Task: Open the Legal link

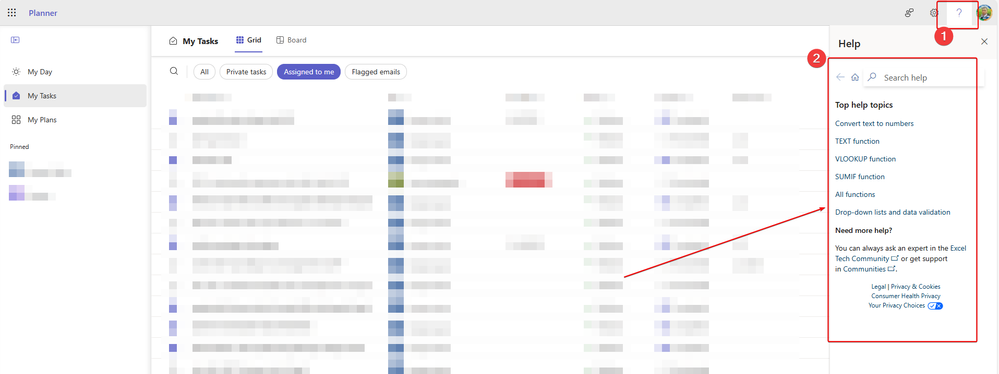Action: [879, 287]
